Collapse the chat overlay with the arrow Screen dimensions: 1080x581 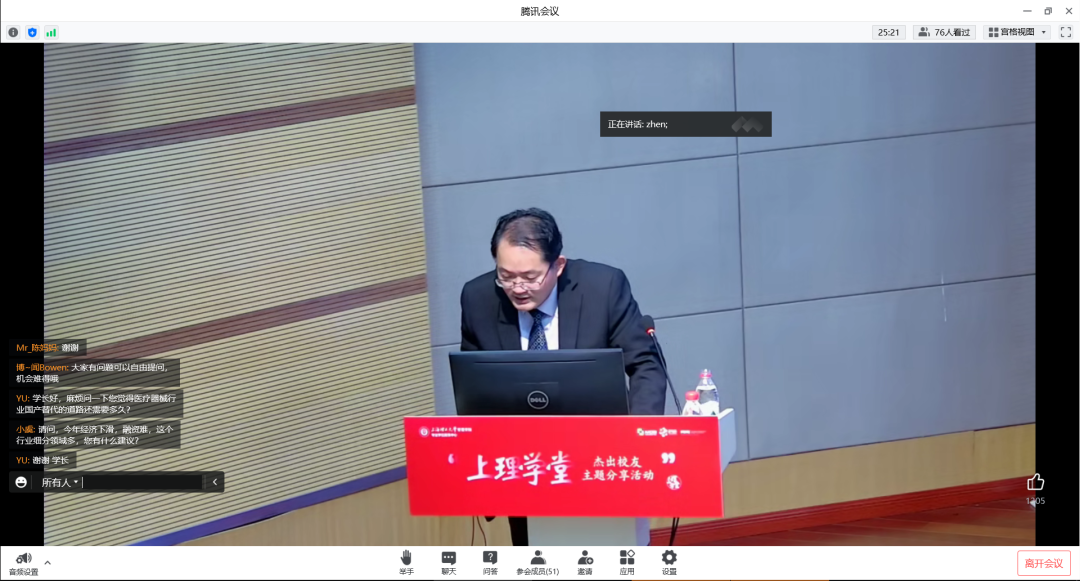pyautogui.click(x=214, y=481)
